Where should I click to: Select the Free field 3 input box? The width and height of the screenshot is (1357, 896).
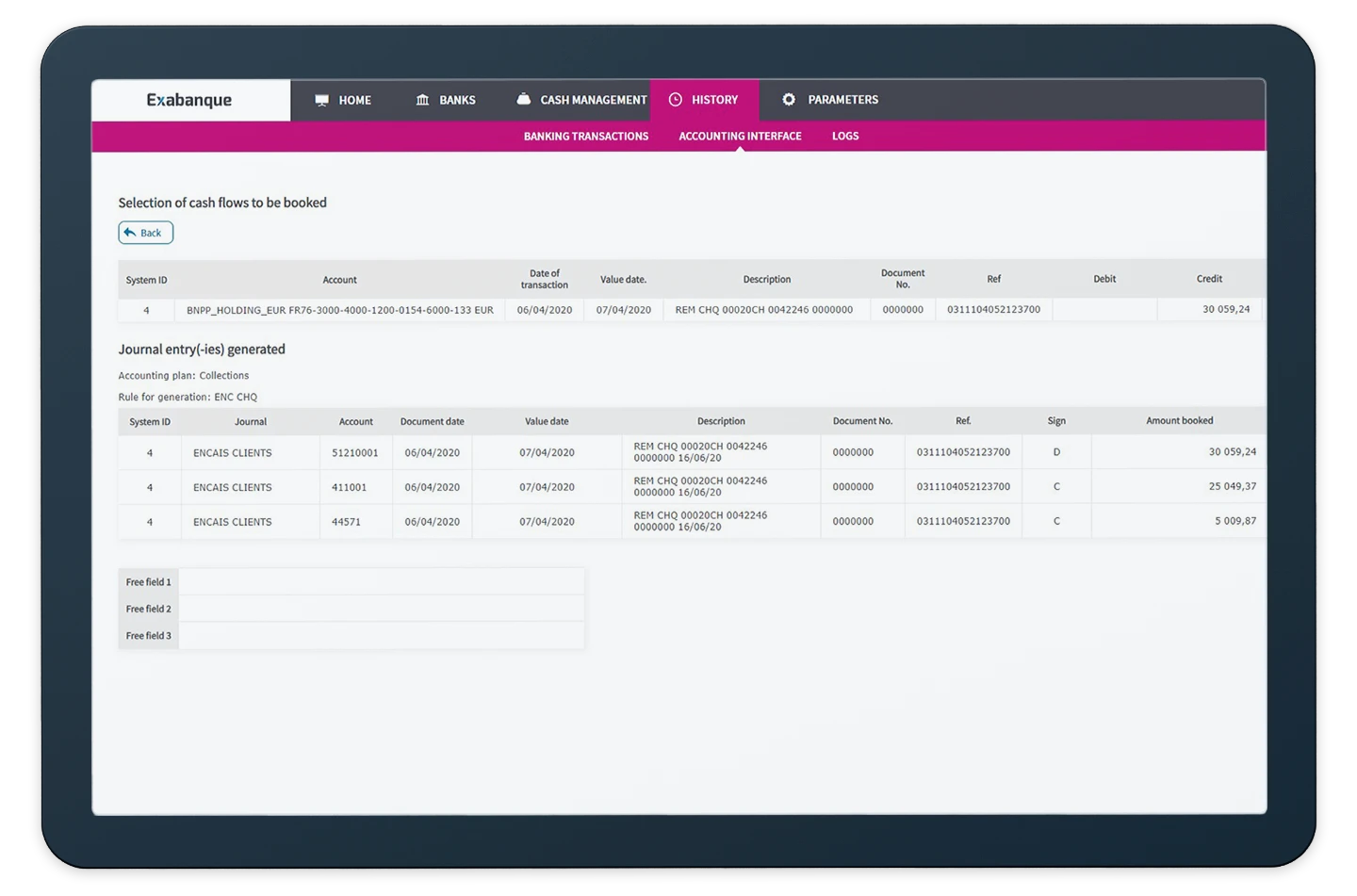pos(381,636)
